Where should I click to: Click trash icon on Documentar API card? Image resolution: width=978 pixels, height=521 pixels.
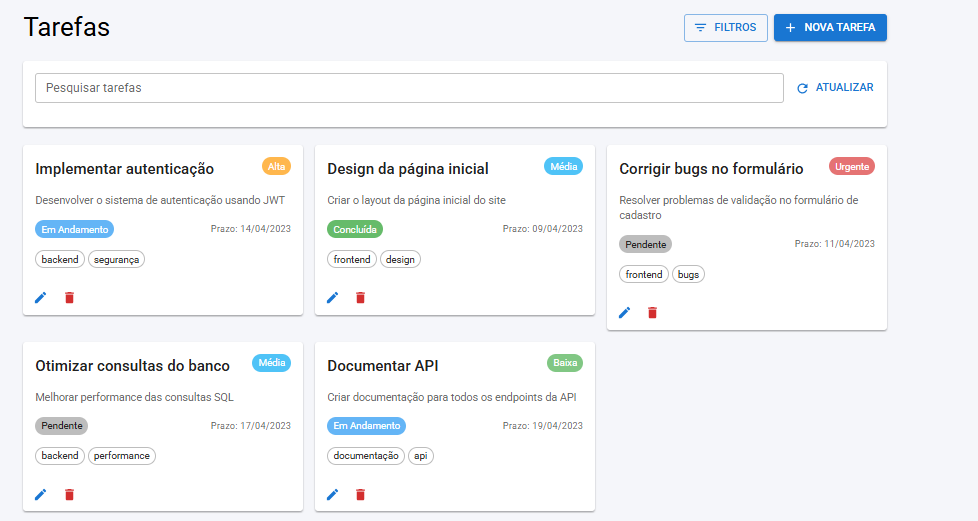tap(361, 494)
